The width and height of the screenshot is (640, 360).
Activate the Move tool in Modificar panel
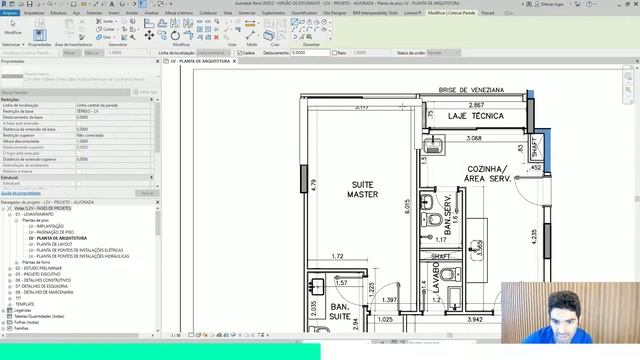(149, 36)
